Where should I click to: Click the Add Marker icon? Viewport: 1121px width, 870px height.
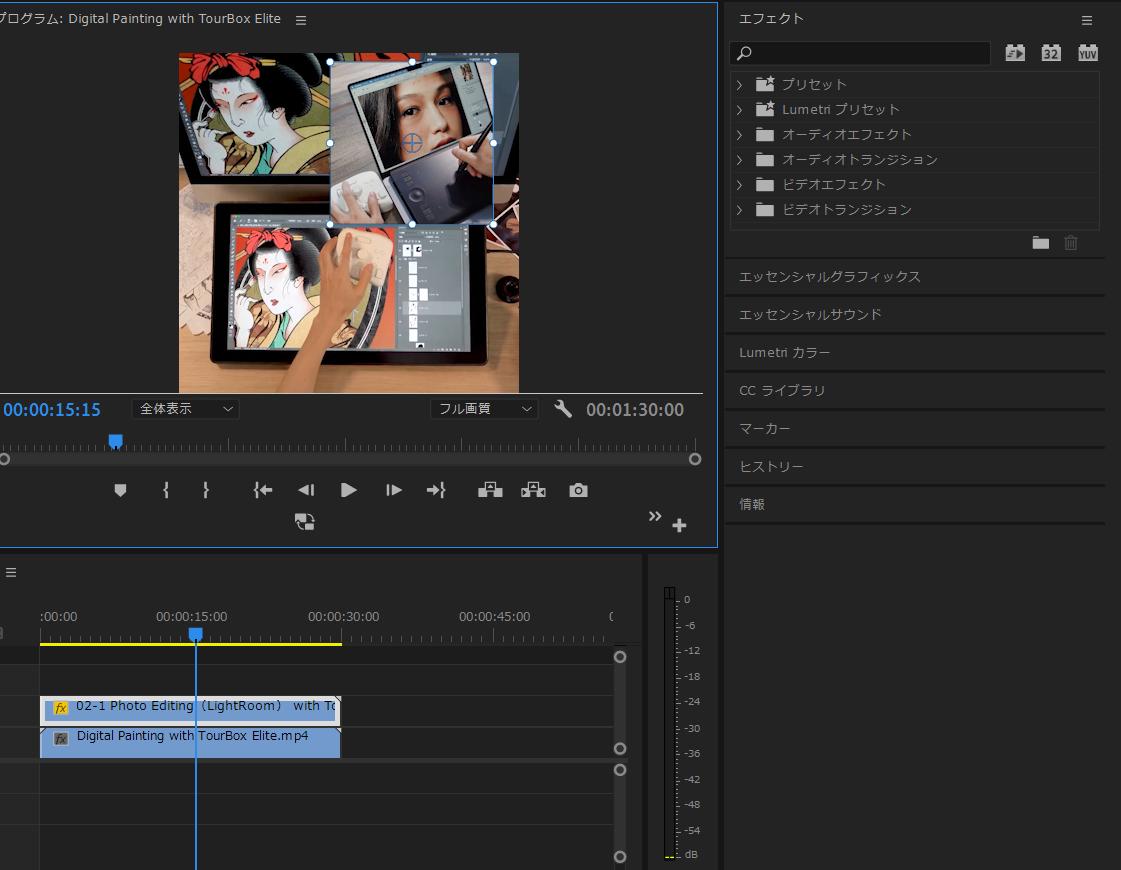click(120, 490)
